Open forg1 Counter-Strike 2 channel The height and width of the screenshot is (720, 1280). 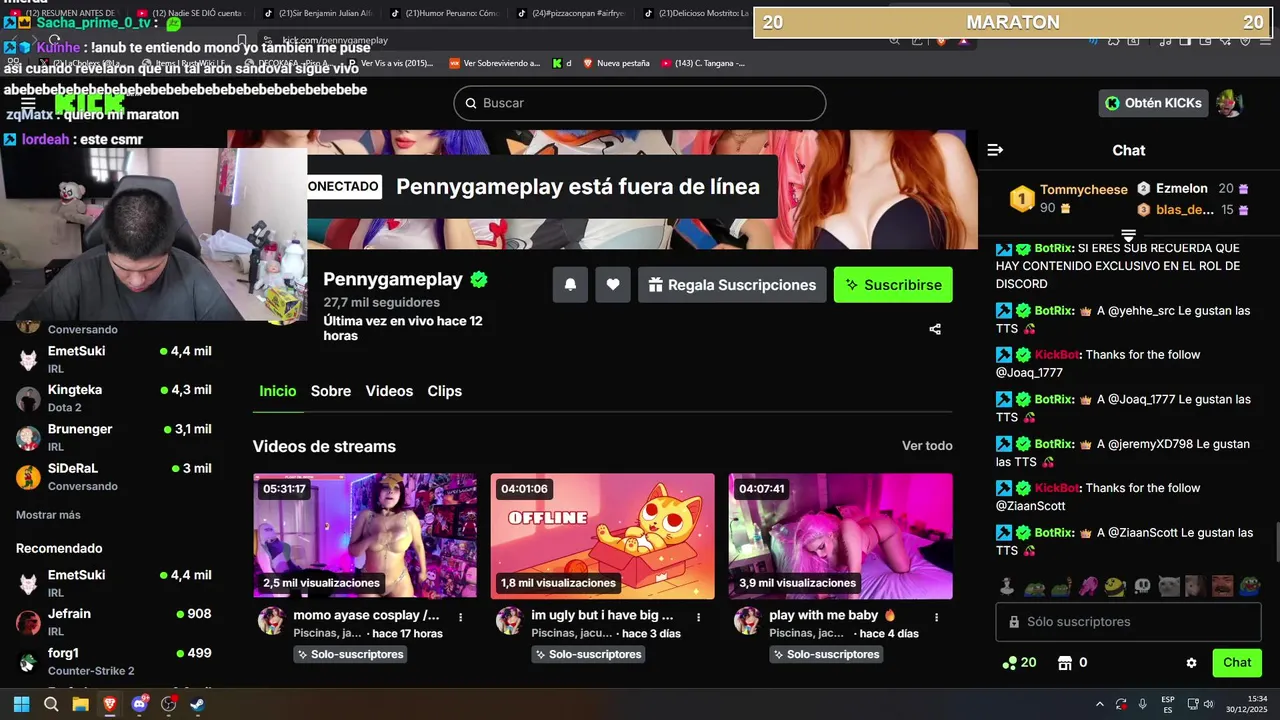(x=114, y=661)
